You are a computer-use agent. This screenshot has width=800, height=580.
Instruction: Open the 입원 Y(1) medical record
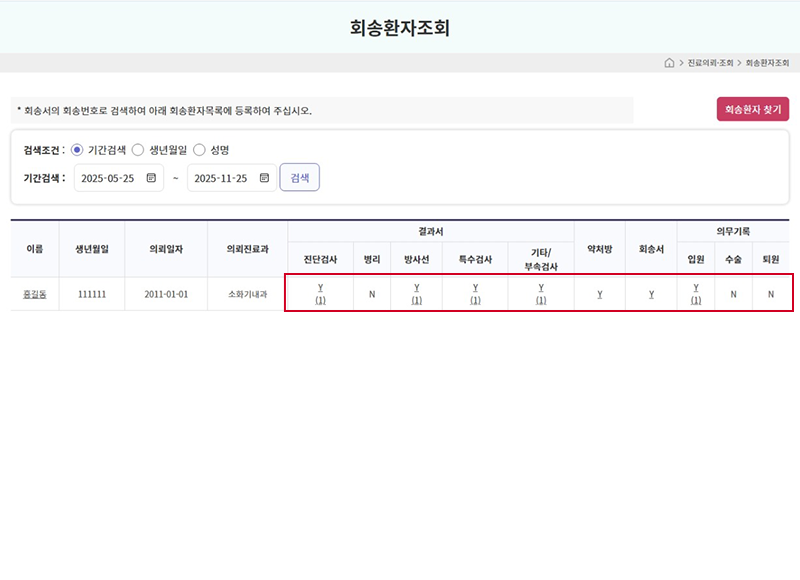[696, 294]
